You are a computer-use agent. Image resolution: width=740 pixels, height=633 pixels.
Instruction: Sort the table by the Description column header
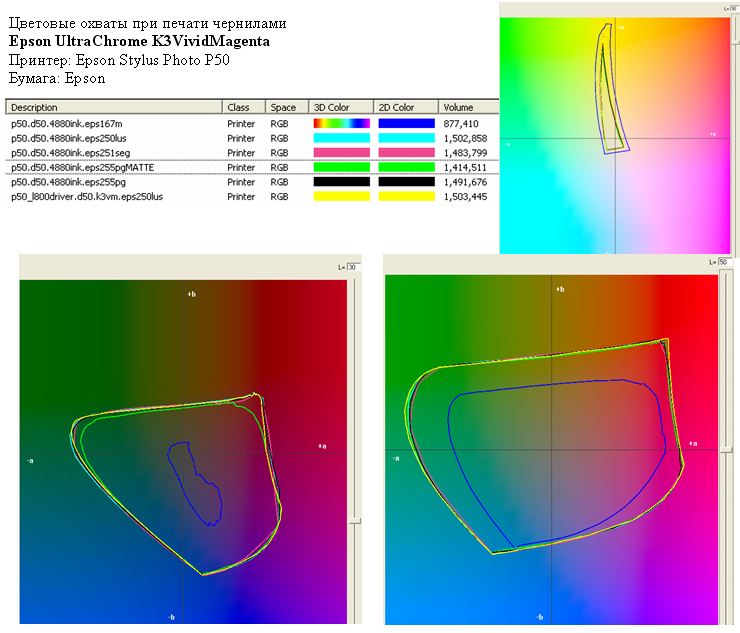114,107
